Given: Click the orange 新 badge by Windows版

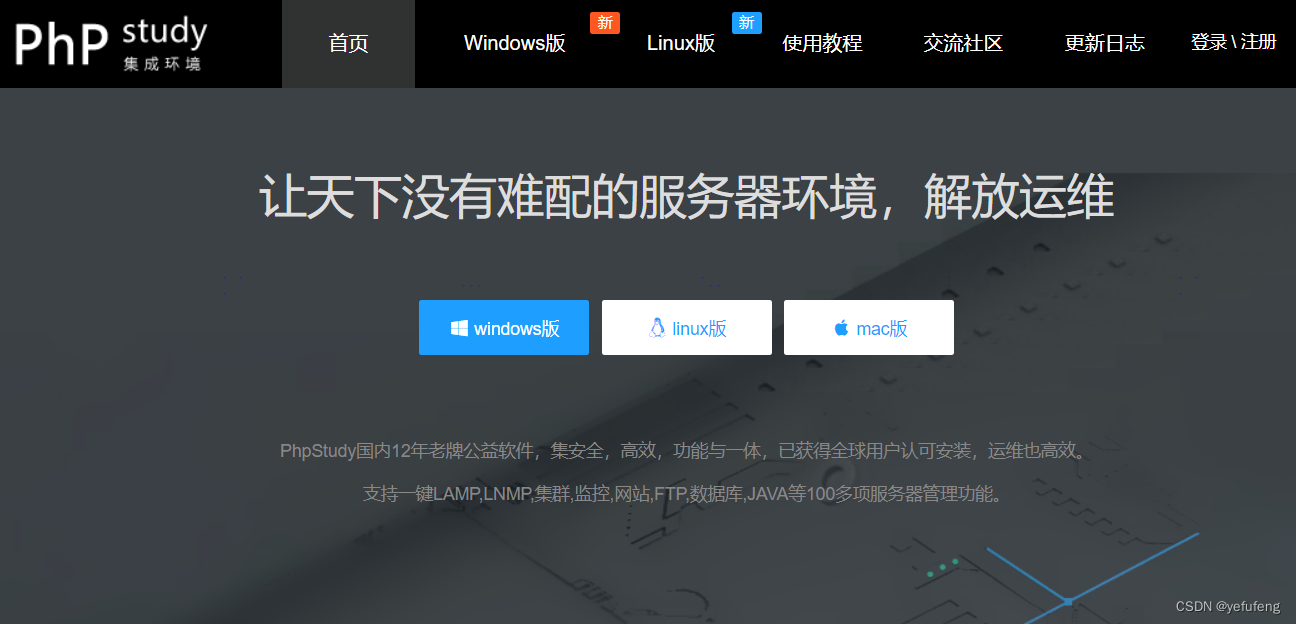Looking at the screenshot, I should [x=605, y=23].
